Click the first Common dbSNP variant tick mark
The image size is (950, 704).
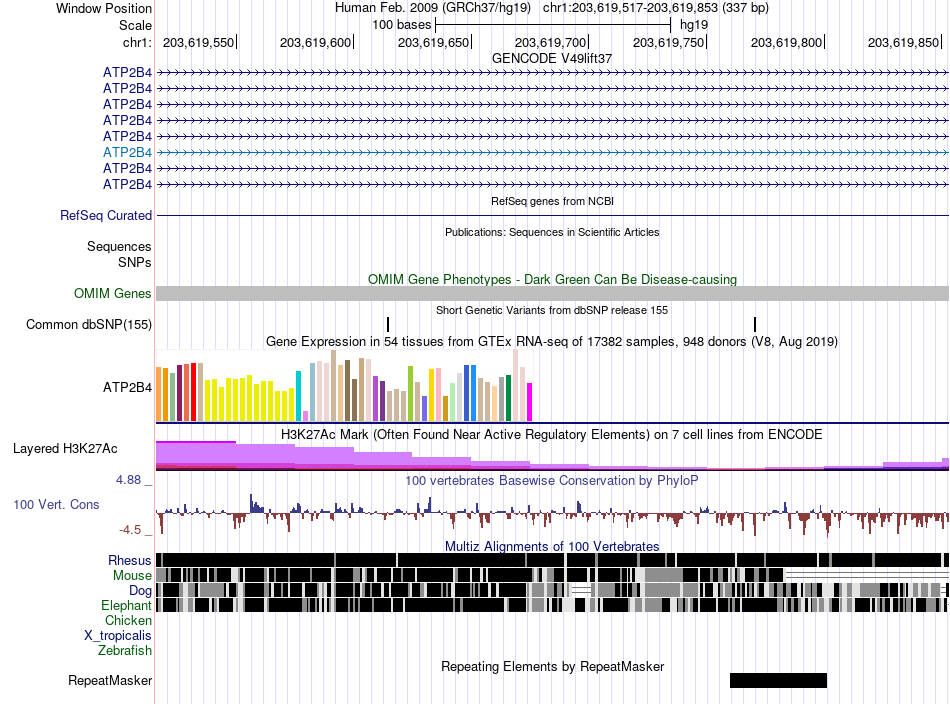(388, 324)
